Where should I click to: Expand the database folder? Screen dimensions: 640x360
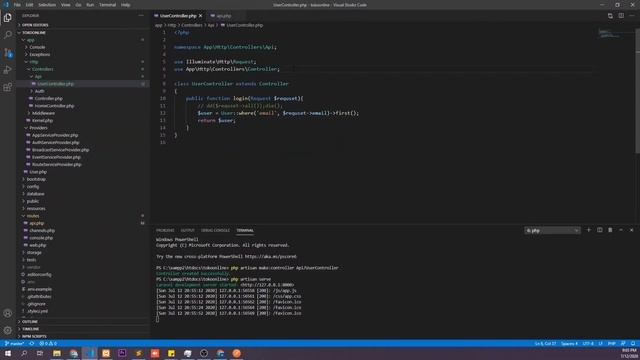[36, 194]
